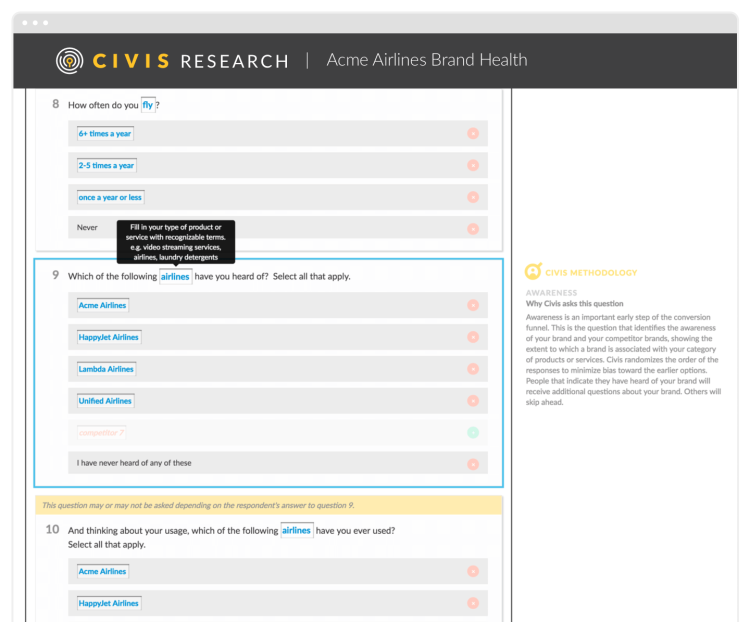Edit the 'airlines' field in question 10
The image size is (750, 622).
coord(297,530)
